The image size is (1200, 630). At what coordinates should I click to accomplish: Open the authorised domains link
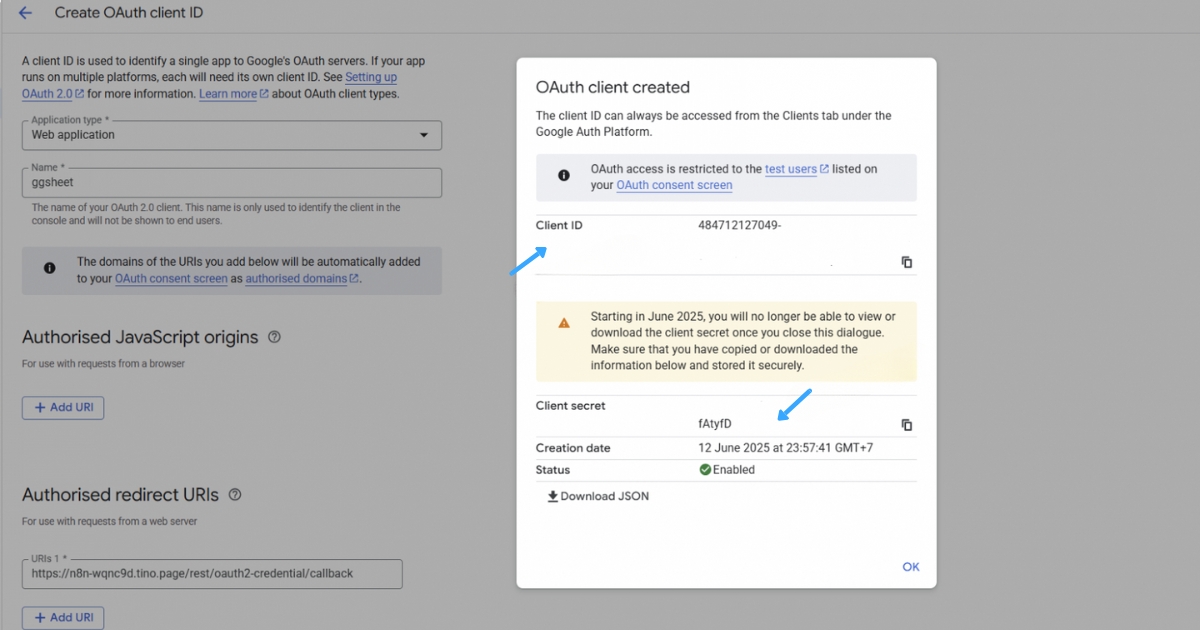(x=296, y=279)
